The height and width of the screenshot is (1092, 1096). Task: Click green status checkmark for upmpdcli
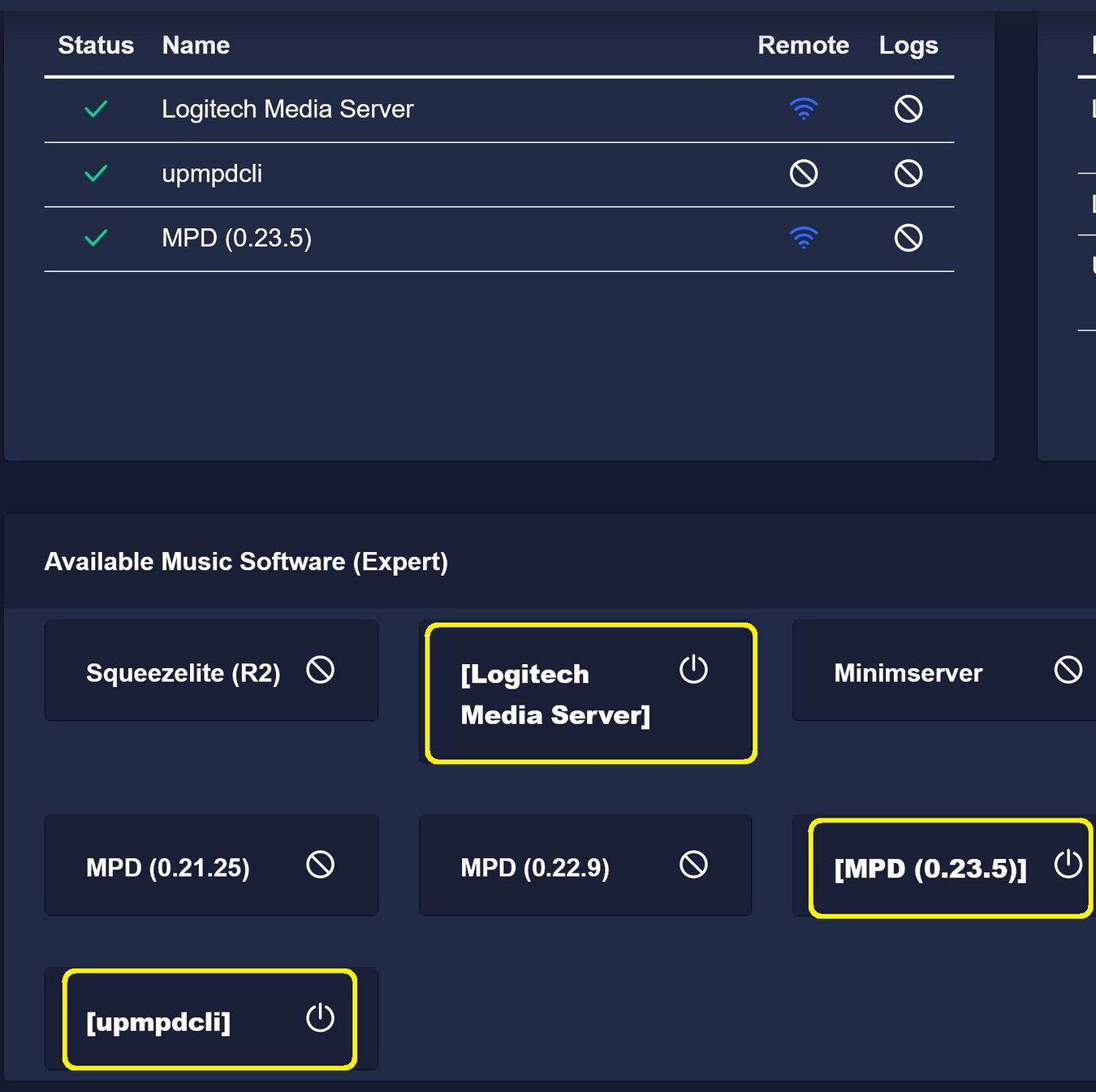point(96,173)
